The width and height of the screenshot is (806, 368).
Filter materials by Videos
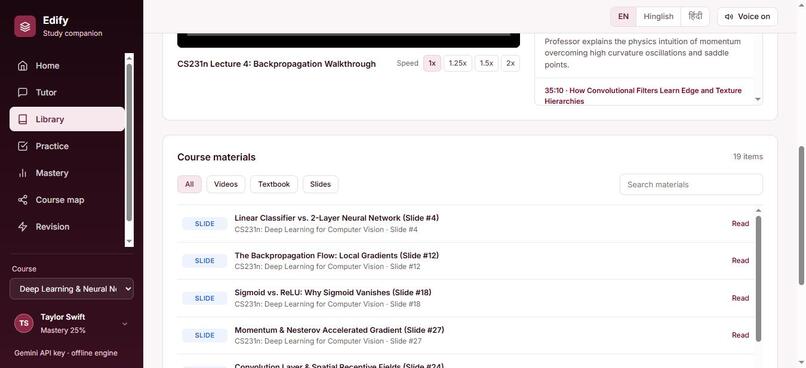click(x=226, y=184)
